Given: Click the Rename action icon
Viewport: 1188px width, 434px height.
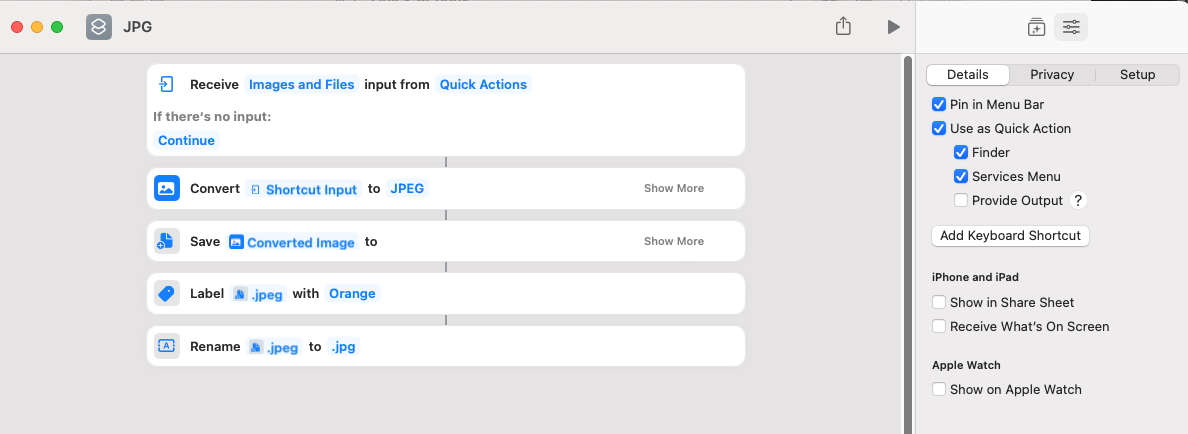Looking at the screenshot, I should click(167, 346).
